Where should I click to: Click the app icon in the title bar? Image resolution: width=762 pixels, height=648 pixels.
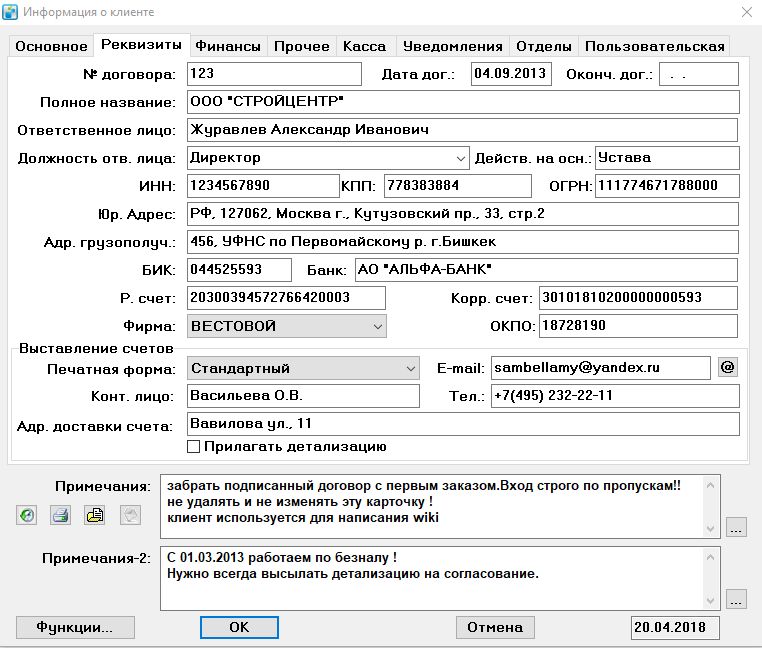pos(10,12)
